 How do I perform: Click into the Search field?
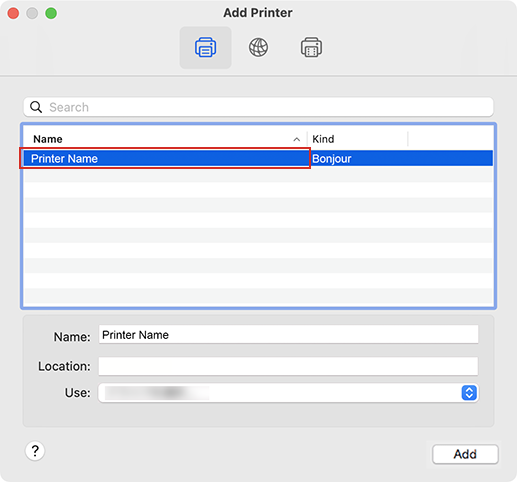click(258, 107)
